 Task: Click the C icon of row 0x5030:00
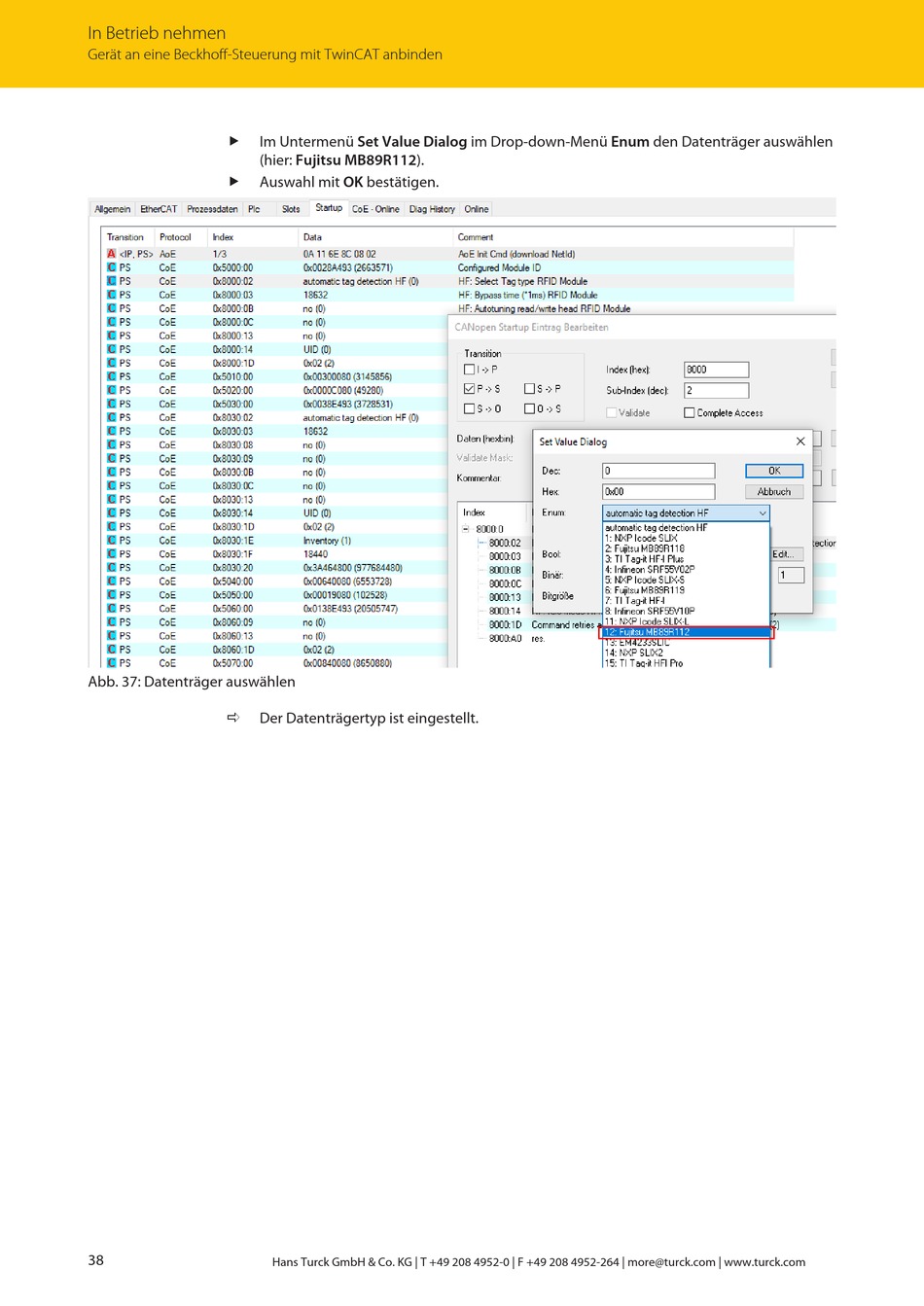click(x=111, y=404)
